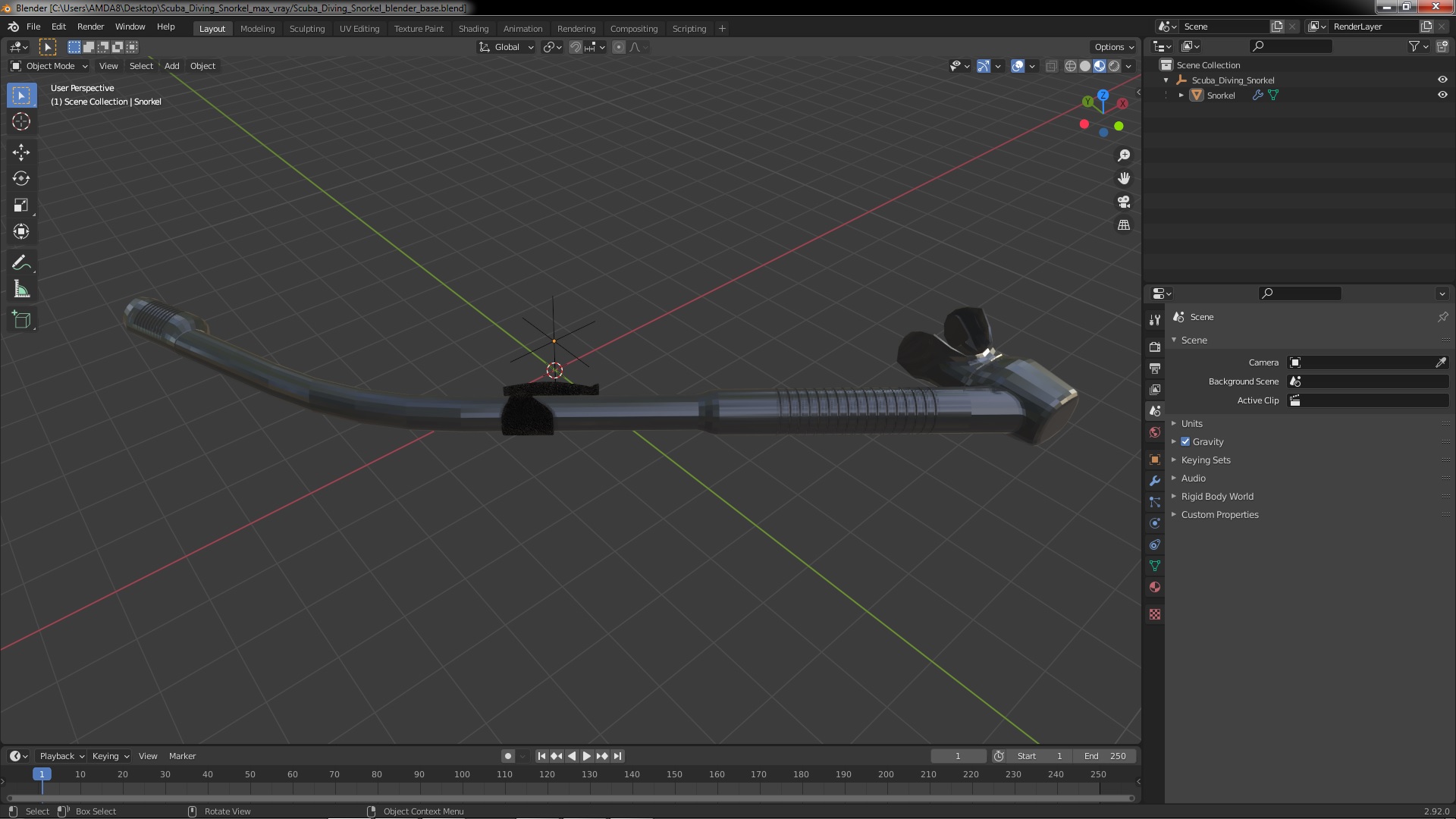Open the Playback dropdown in timeline

pos(61,756)
